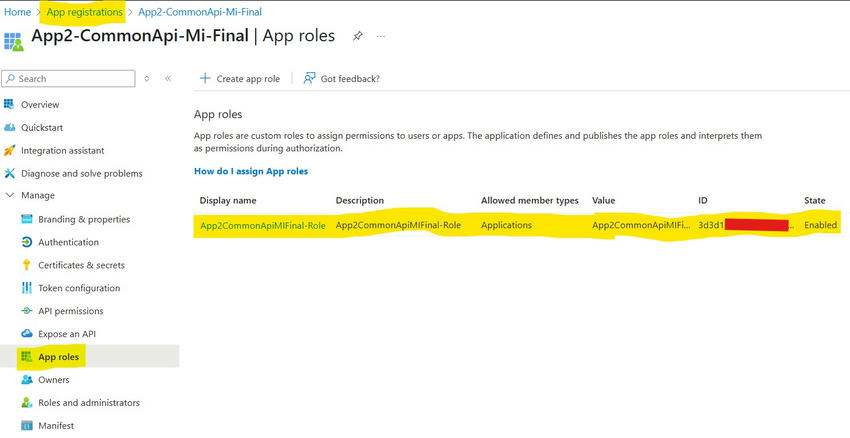Screen dimensions: 850x438
Task: Click Create app role button
Action: point(240,79)
